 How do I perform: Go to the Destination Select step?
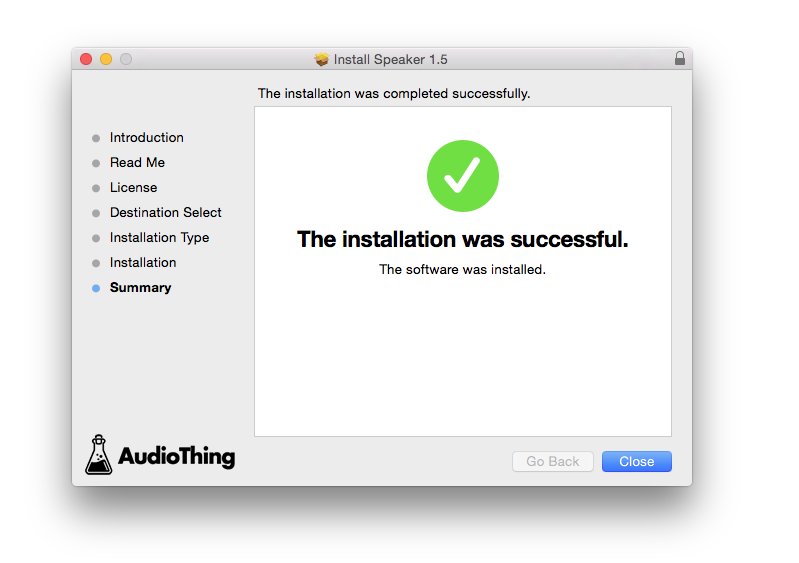coord(165,213)
